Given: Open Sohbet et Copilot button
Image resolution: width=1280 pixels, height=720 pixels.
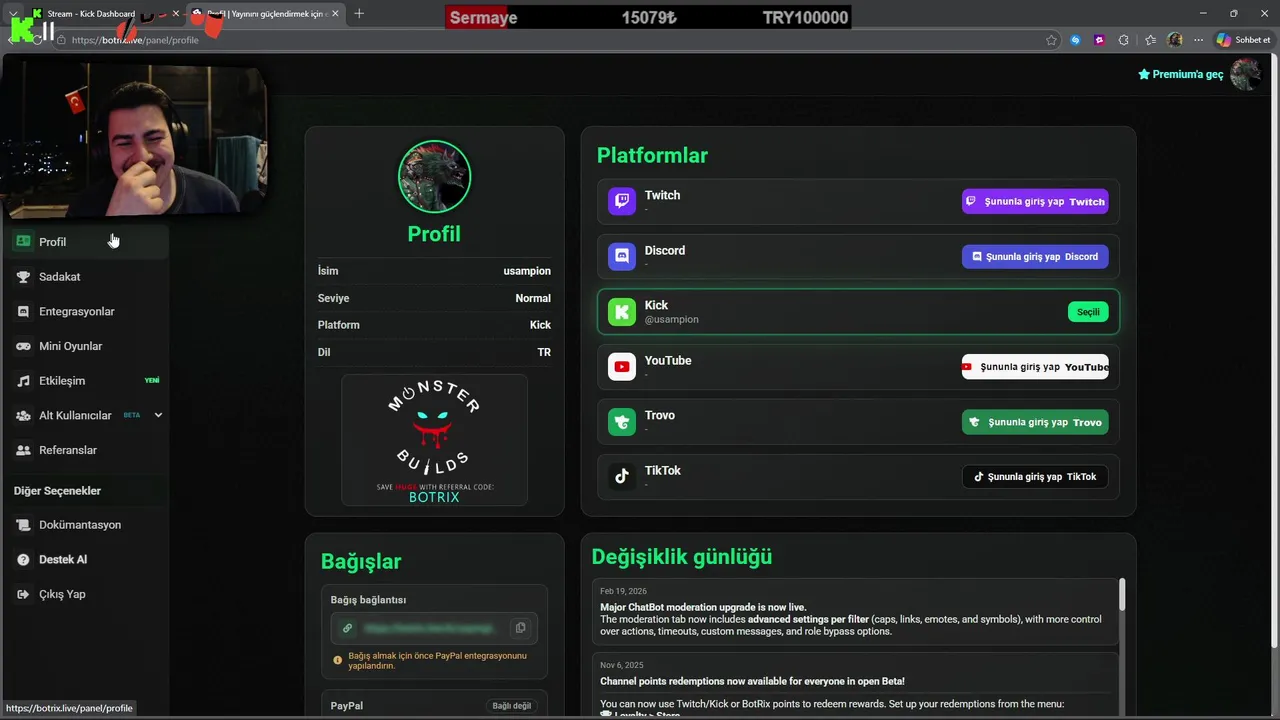Looking at the screenshot, I should pos(1243,40).
